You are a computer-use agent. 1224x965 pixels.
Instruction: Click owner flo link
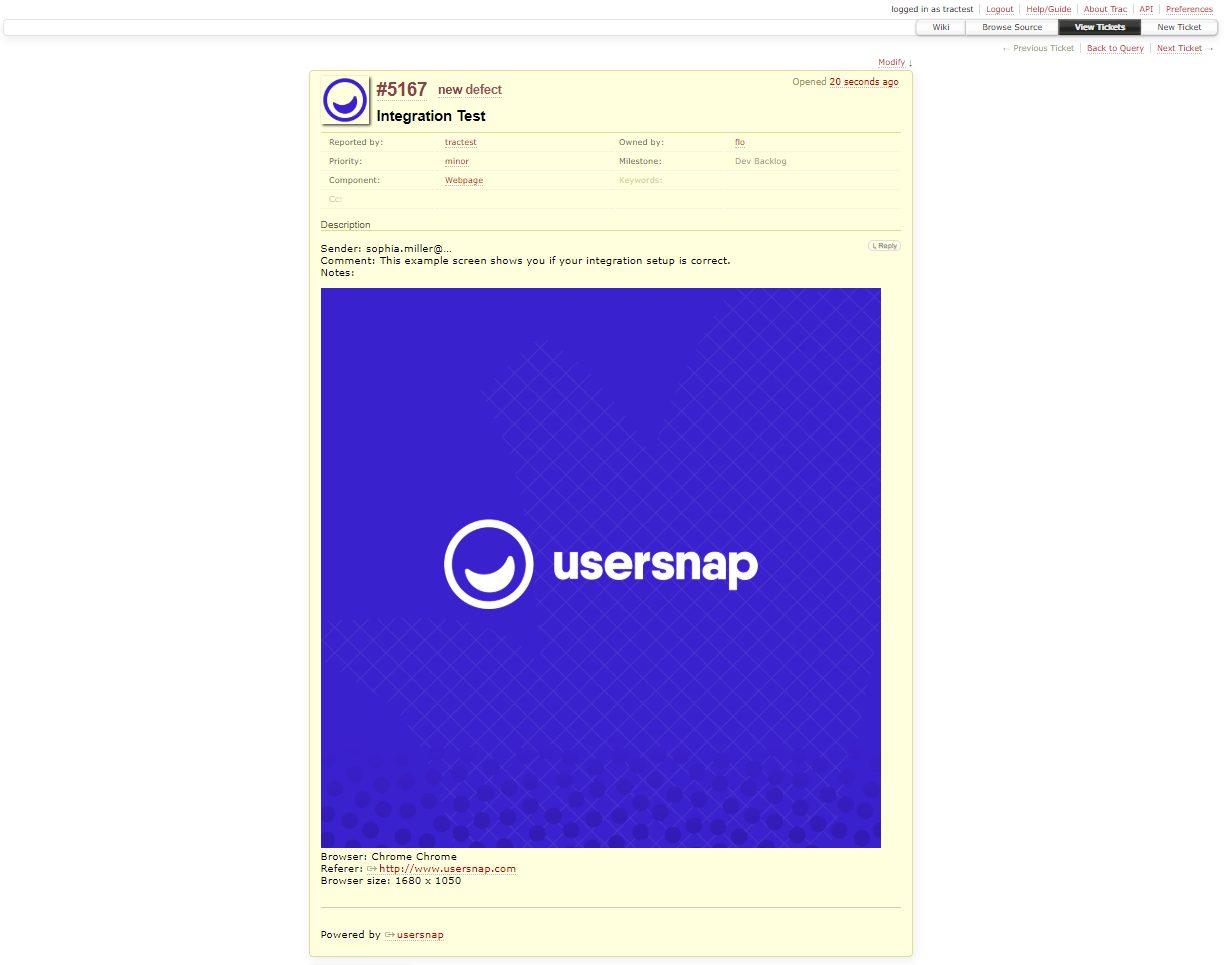[740, 142]
